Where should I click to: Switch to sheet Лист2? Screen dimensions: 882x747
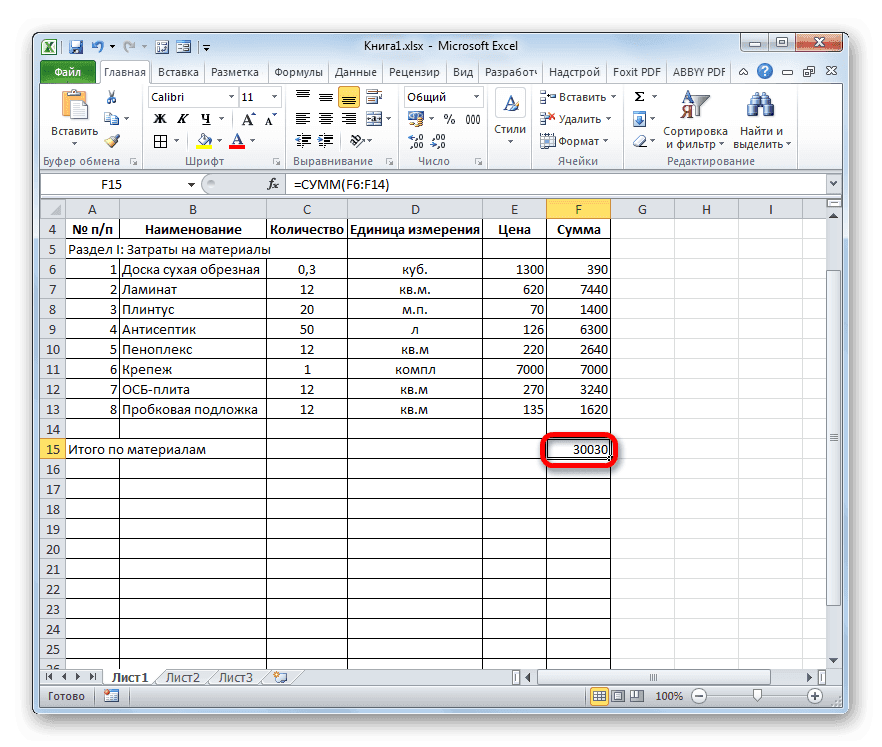coord(180,677)
